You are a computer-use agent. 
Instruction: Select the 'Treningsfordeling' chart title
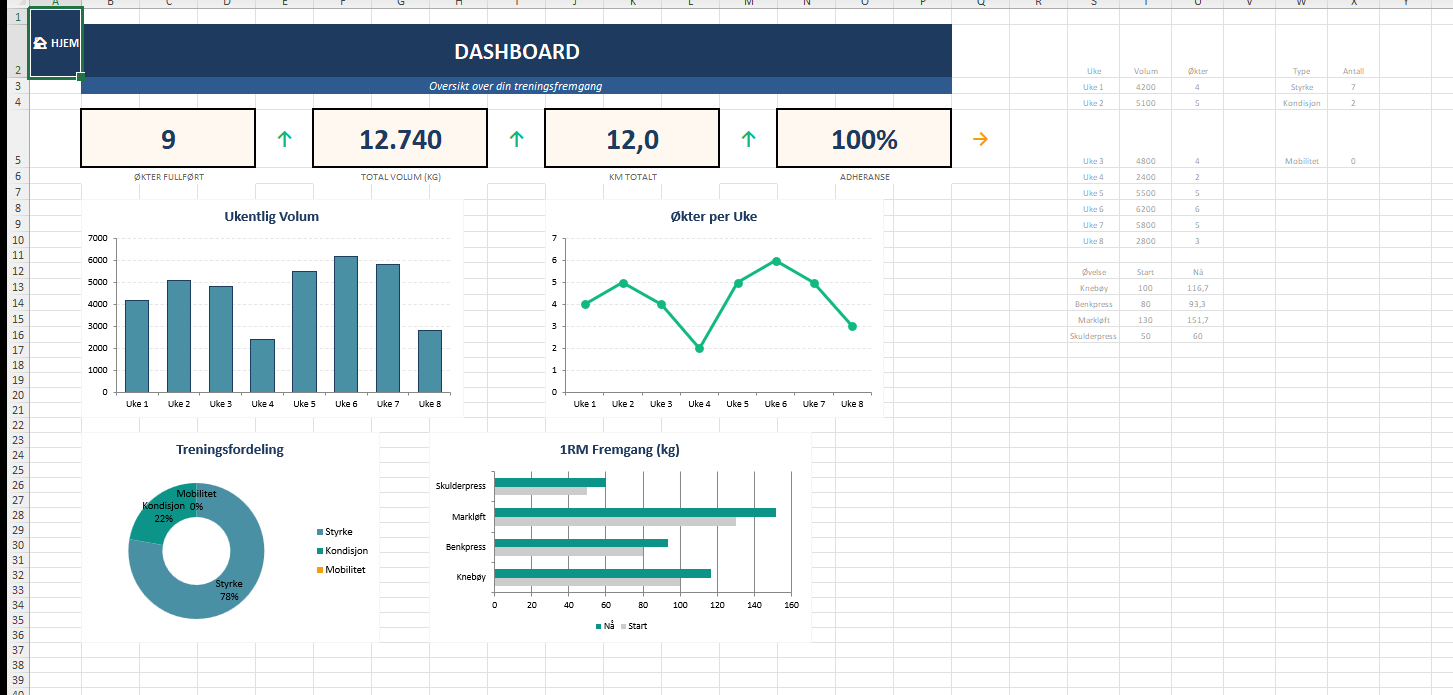pos(230,449)
